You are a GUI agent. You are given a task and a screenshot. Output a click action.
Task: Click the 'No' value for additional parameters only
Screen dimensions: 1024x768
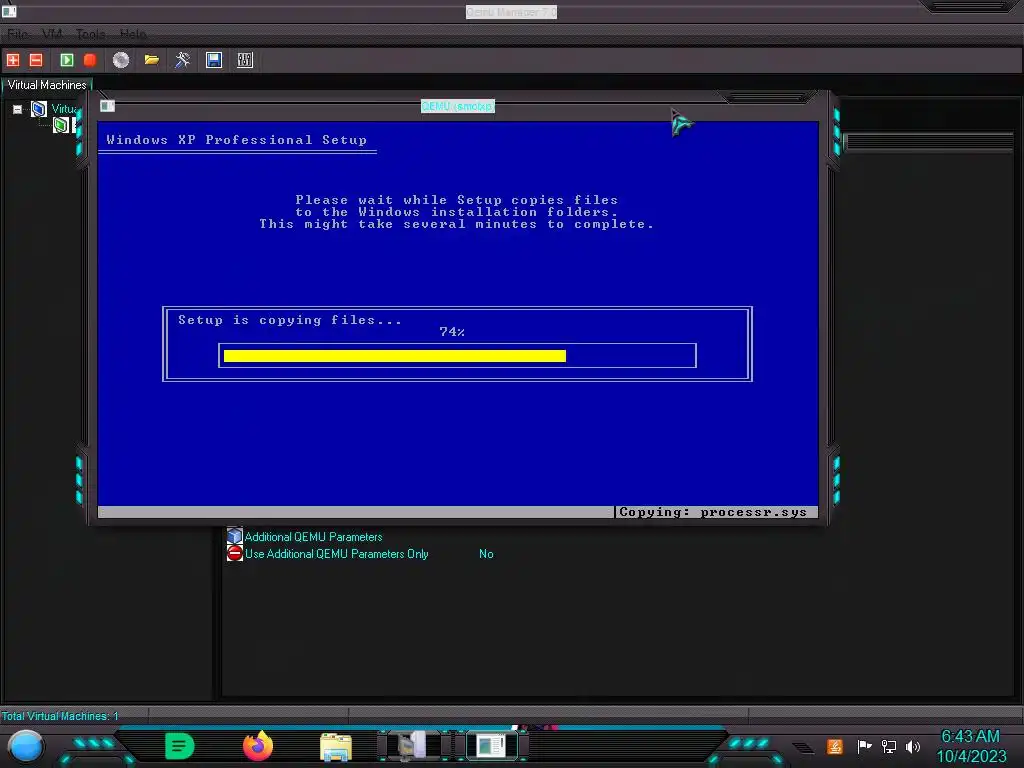pyautogui.click(x=486, y=554)
